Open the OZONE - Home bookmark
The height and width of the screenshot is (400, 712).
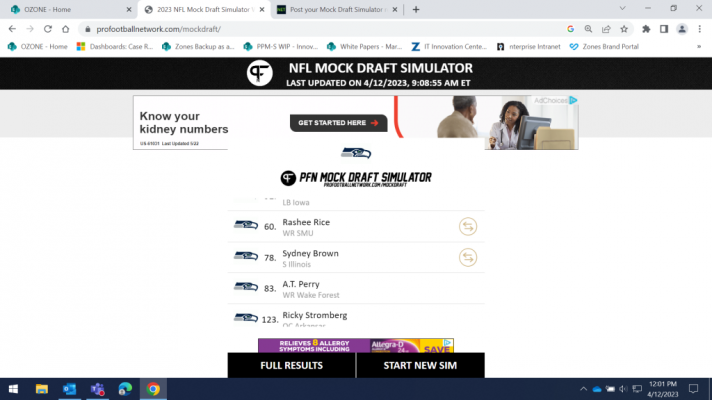[x=38, y=47]
